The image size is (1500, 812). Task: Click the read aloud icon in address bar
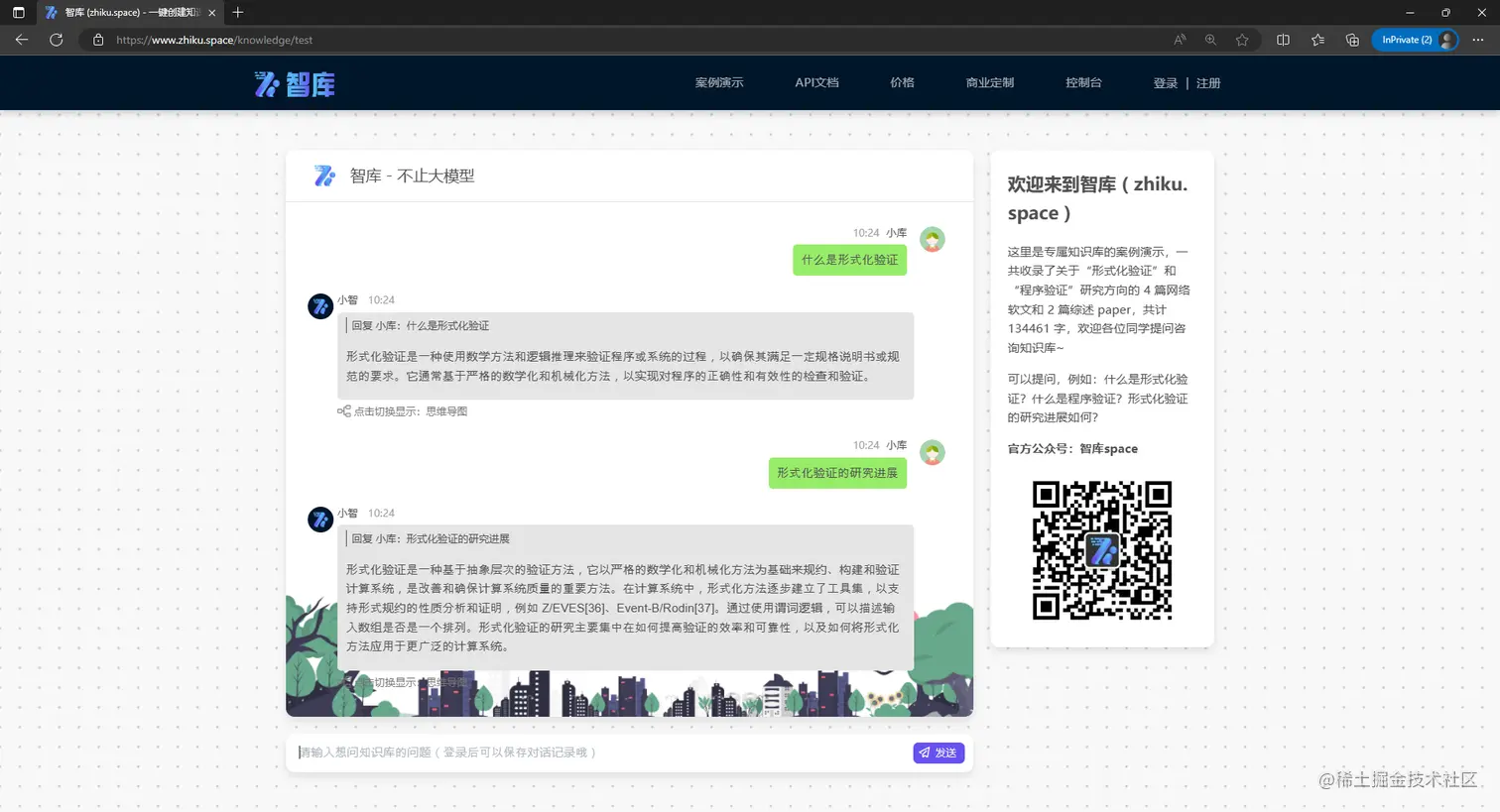(x=1180, y=40)
